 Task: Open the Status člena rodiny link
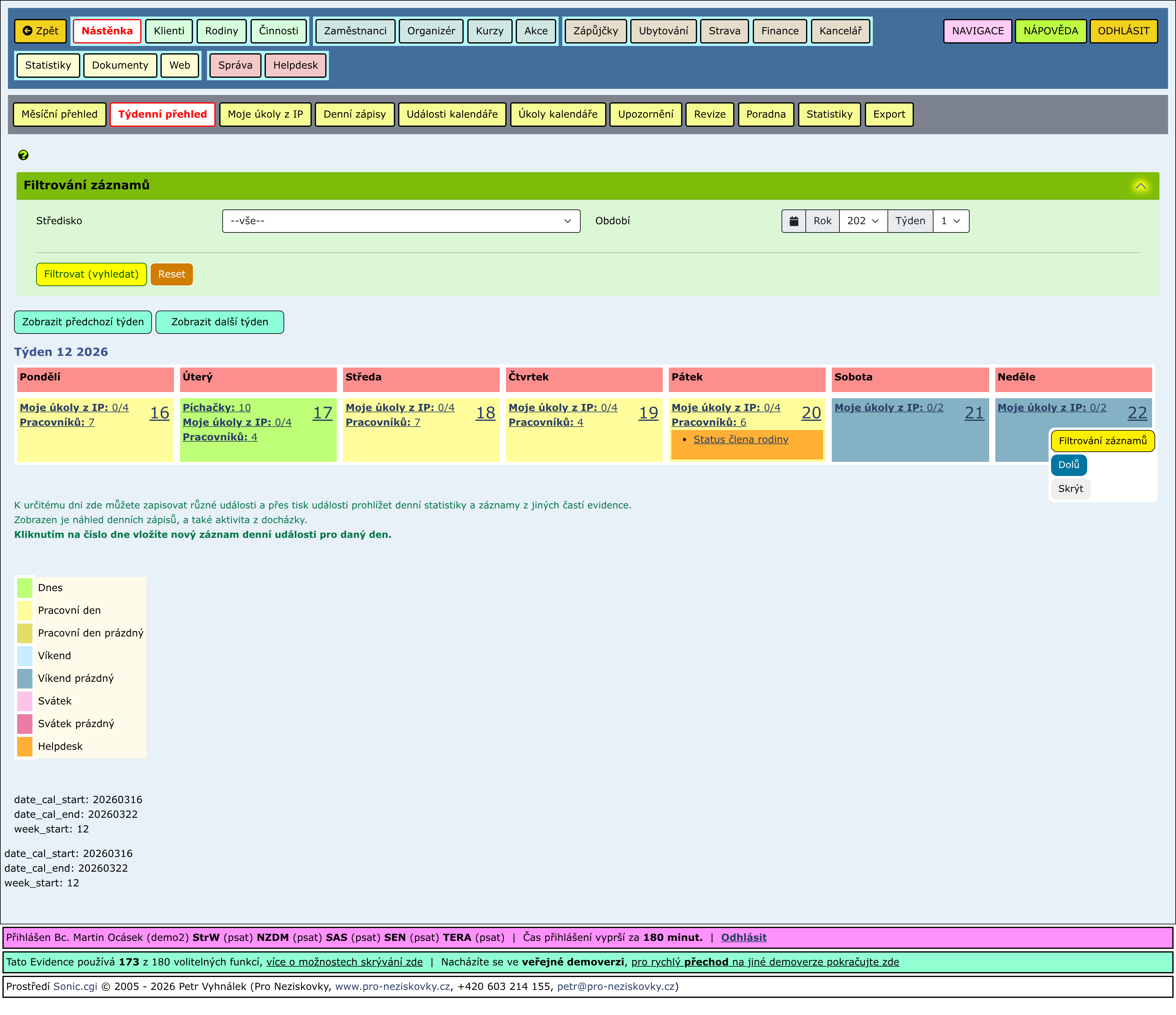click(x=740, y=440)
